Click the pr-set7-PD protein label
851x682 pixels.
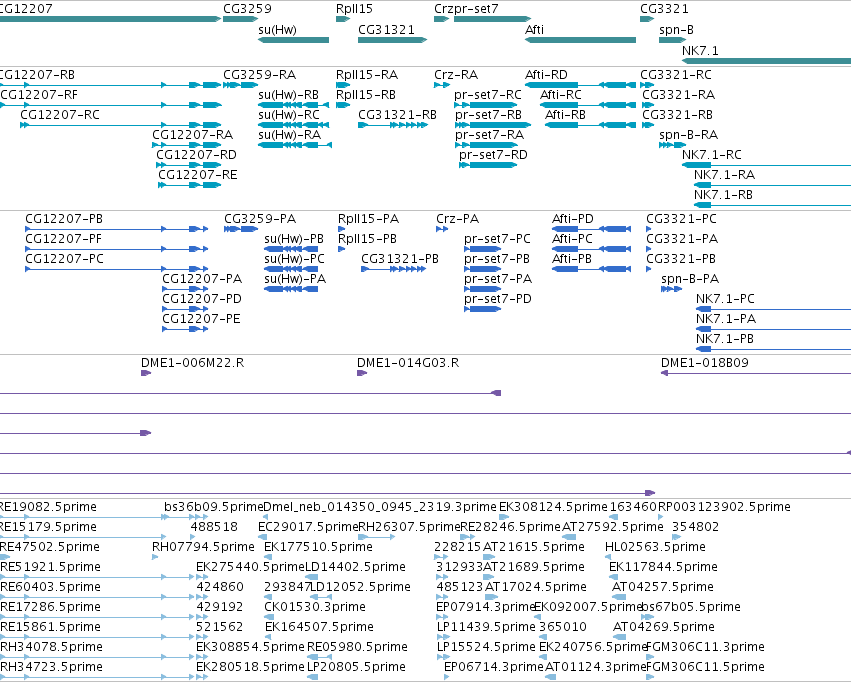(498, 299)
